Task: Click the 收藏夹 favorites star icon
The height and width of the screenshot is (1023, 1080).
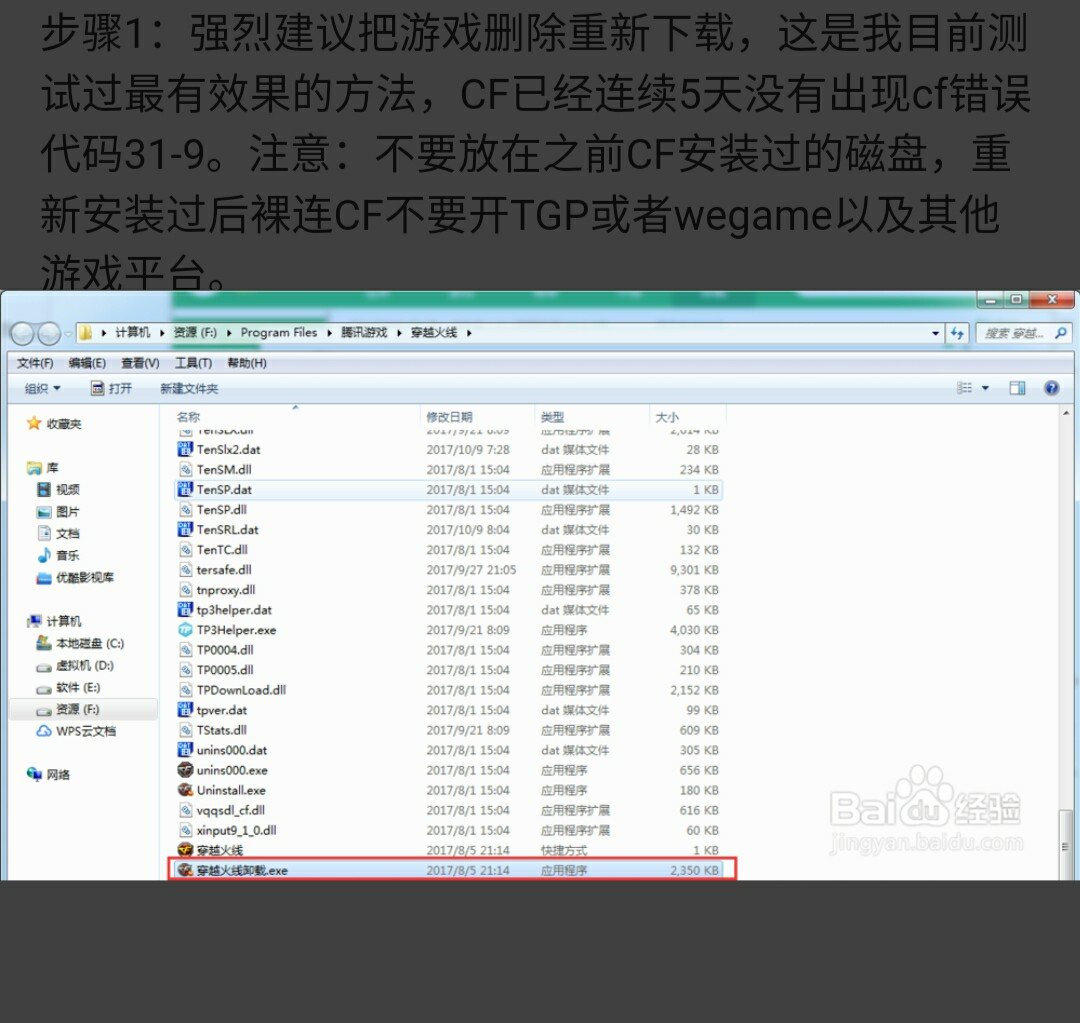Action: point(33,423)
